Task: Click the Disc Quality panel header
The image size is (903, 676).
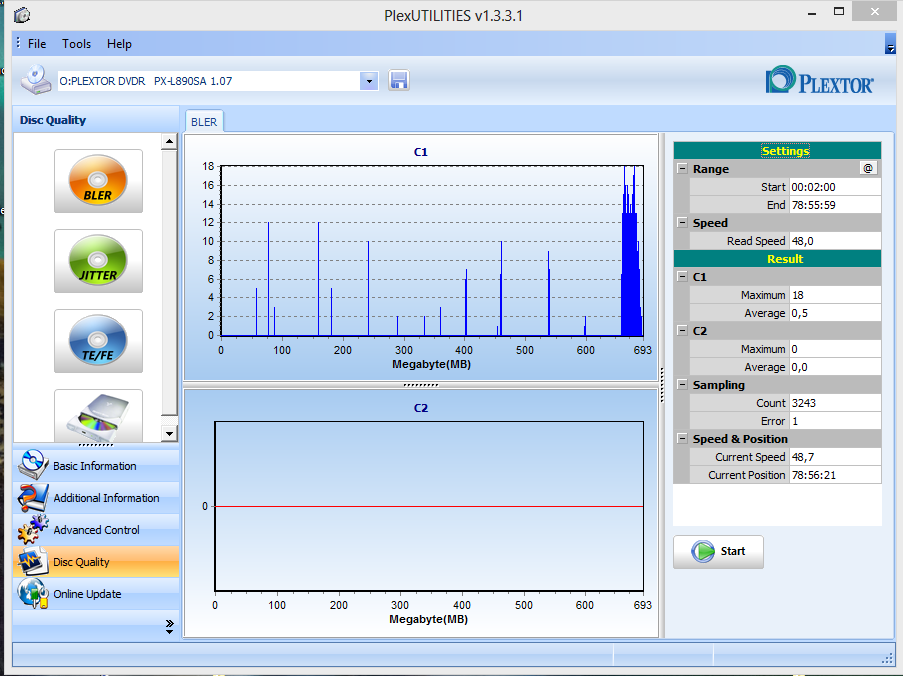Action: coord(96,120)
